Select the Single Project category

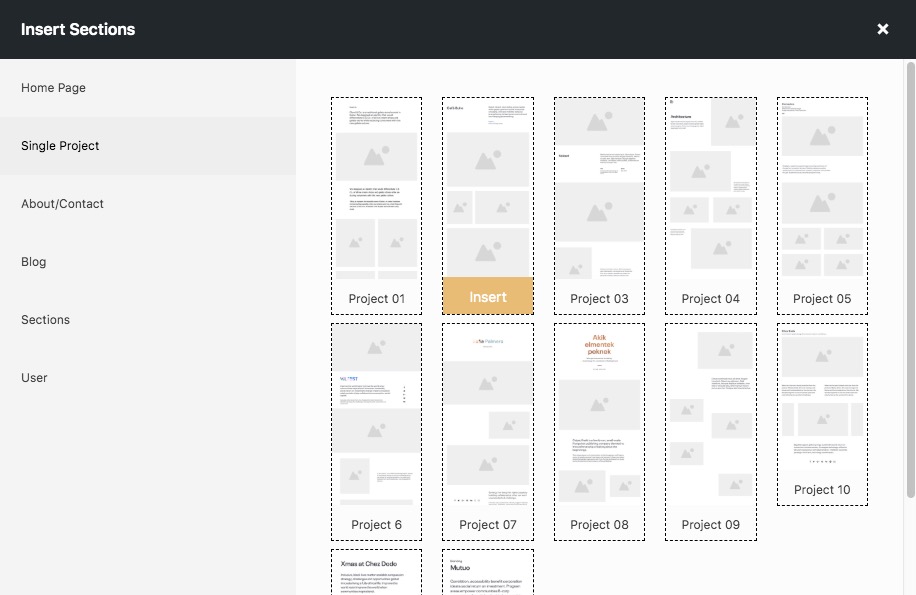148,145
